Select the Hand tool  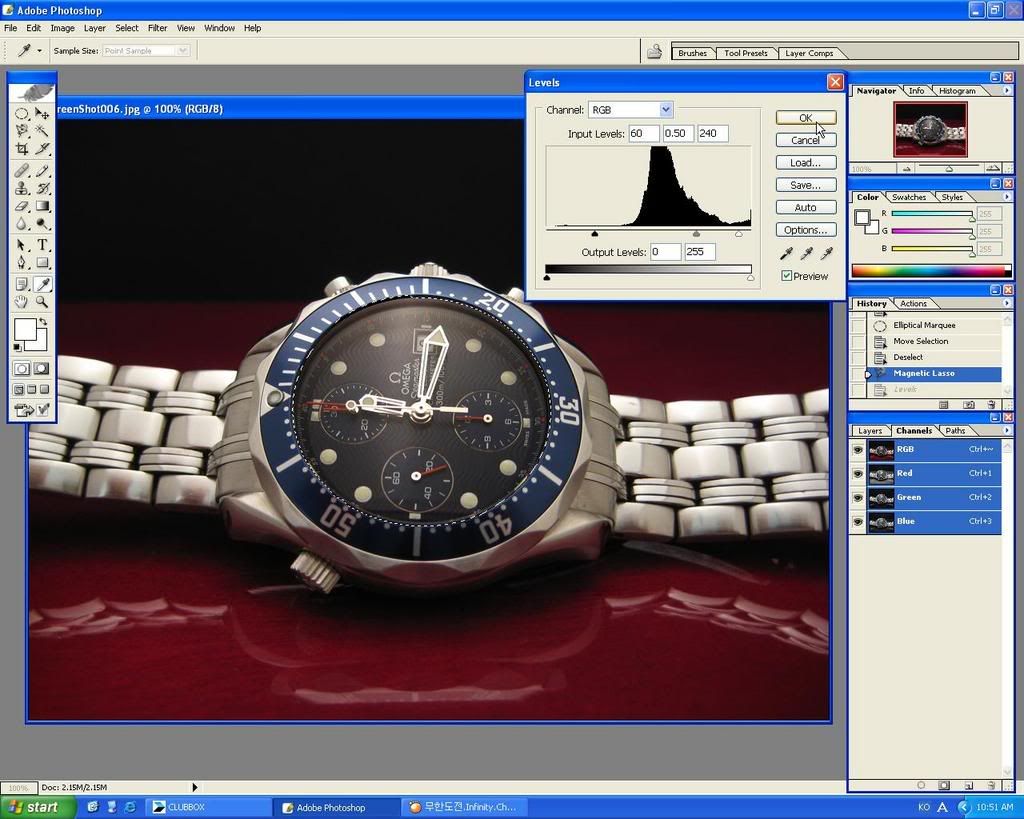click(x=22, y=302)
